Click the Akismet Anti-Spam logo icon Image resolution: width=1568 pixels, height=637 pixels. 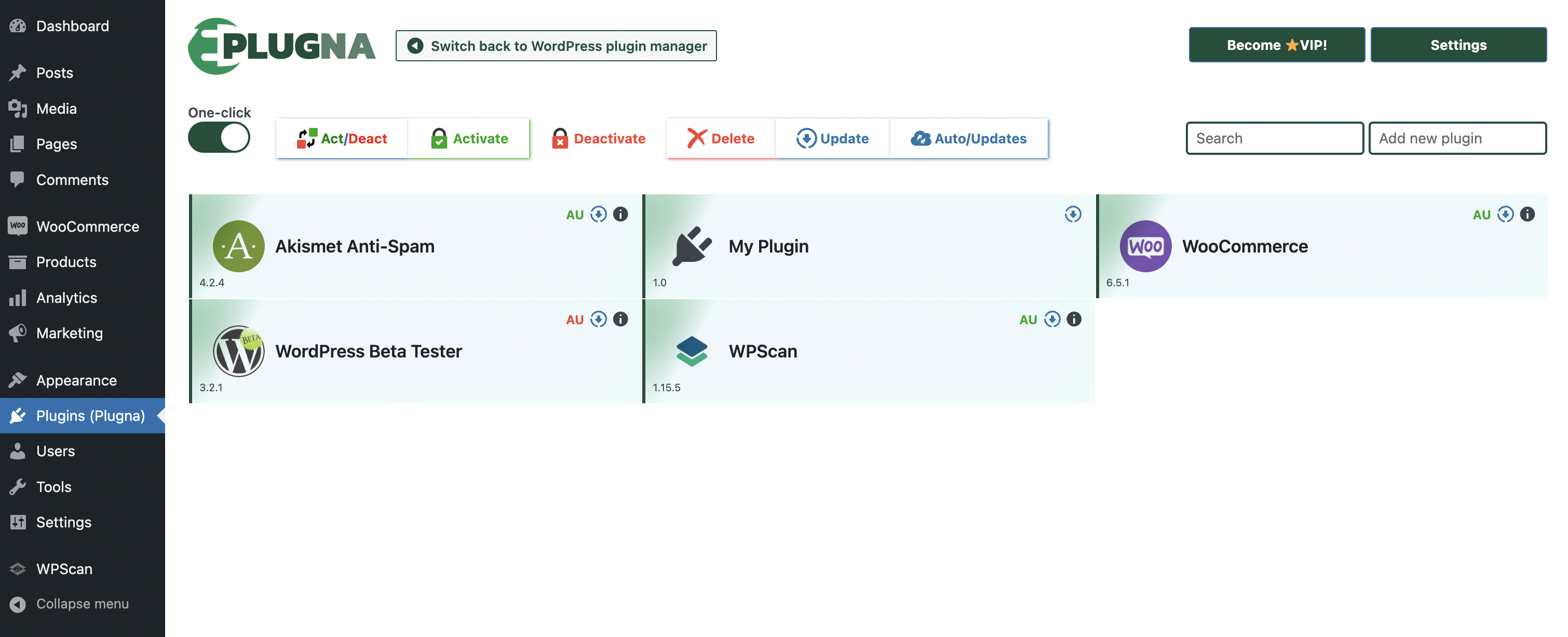pos(239,246)
